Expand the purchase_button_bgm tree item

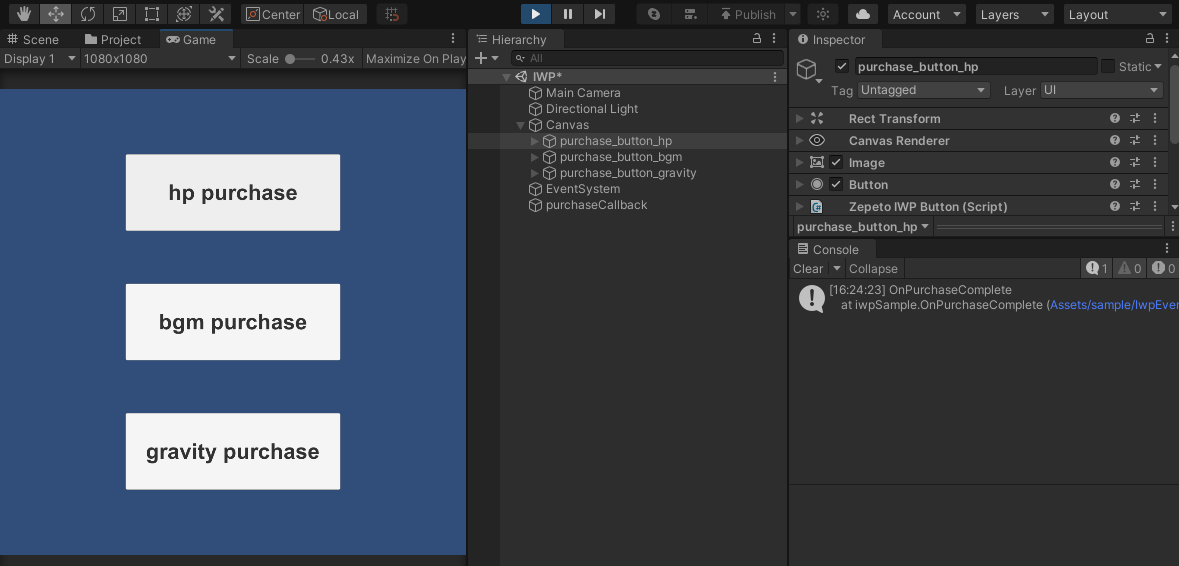pos(534,157)
